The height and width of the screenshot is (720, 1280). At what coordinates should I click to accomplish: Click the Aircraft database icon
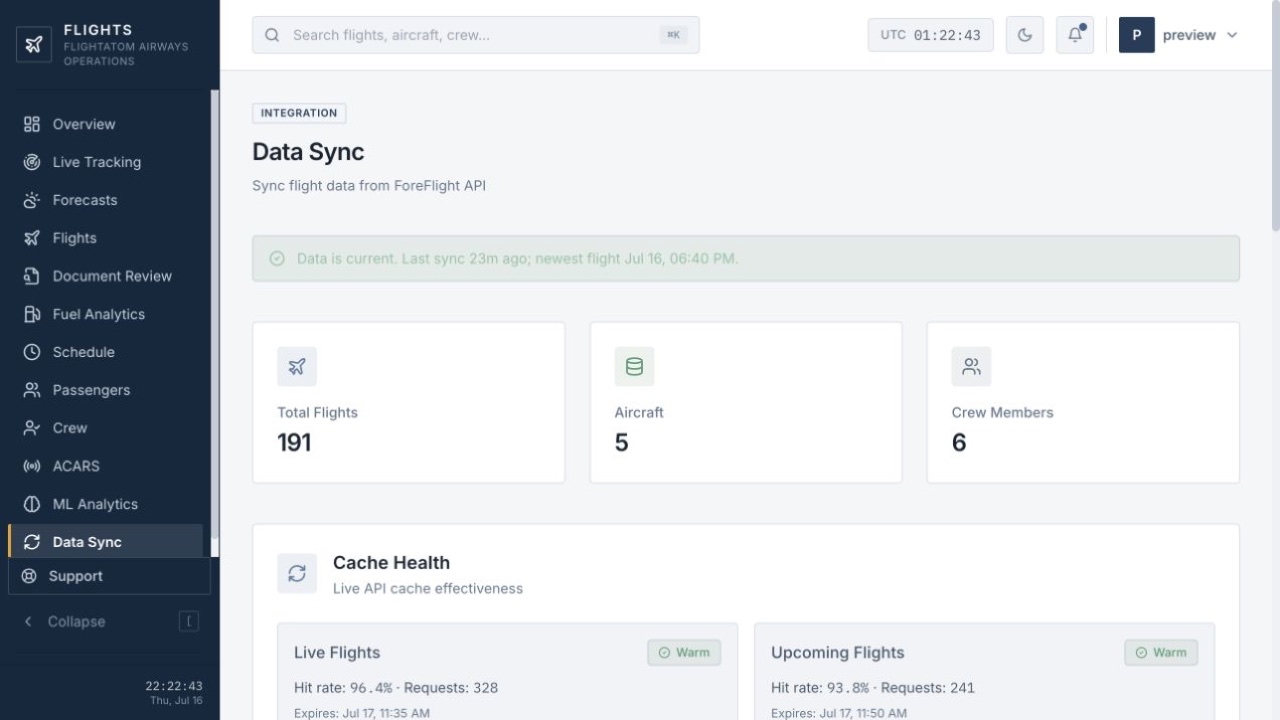(x=634, y=367)
